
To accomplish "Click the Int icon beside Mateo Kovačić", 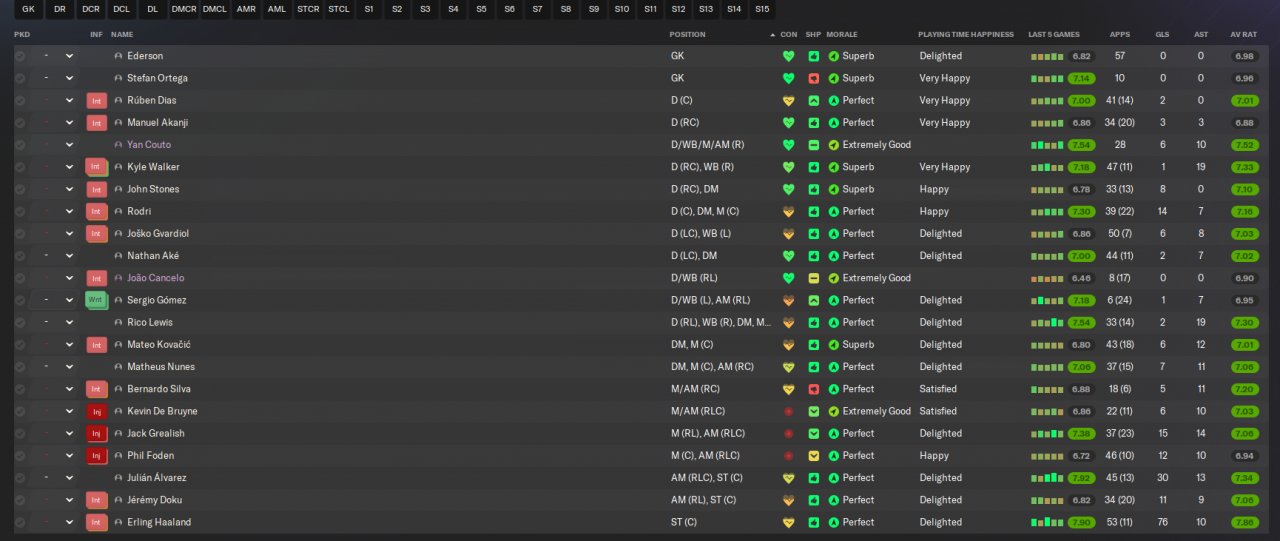I will (96, 345).
